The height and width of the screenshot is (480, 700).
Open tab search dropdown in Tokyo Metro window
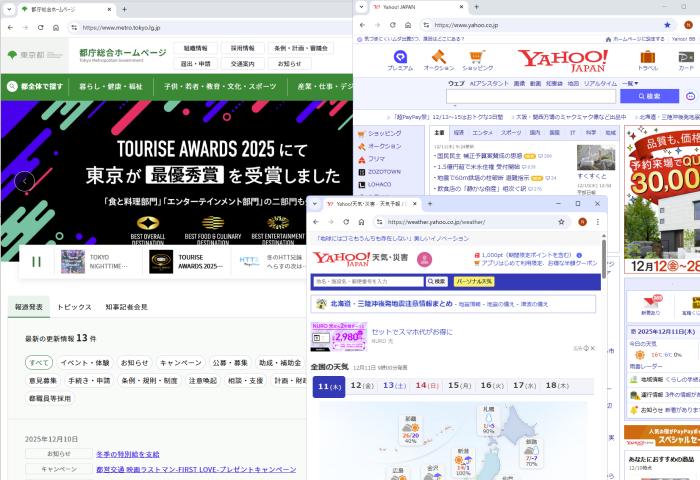(x=9, y=9)
